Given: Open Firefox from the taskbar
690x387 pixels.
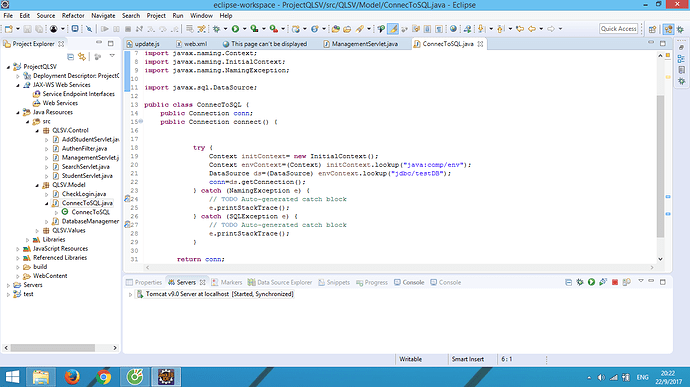Looking at the screenshot, I should 72,377.
